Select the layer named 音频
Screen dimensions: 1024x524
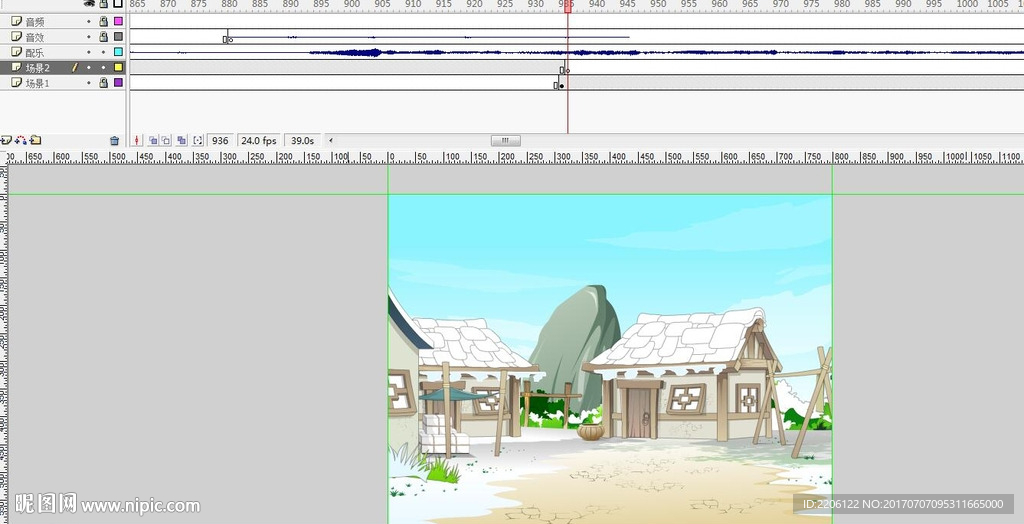click(35, 22)
